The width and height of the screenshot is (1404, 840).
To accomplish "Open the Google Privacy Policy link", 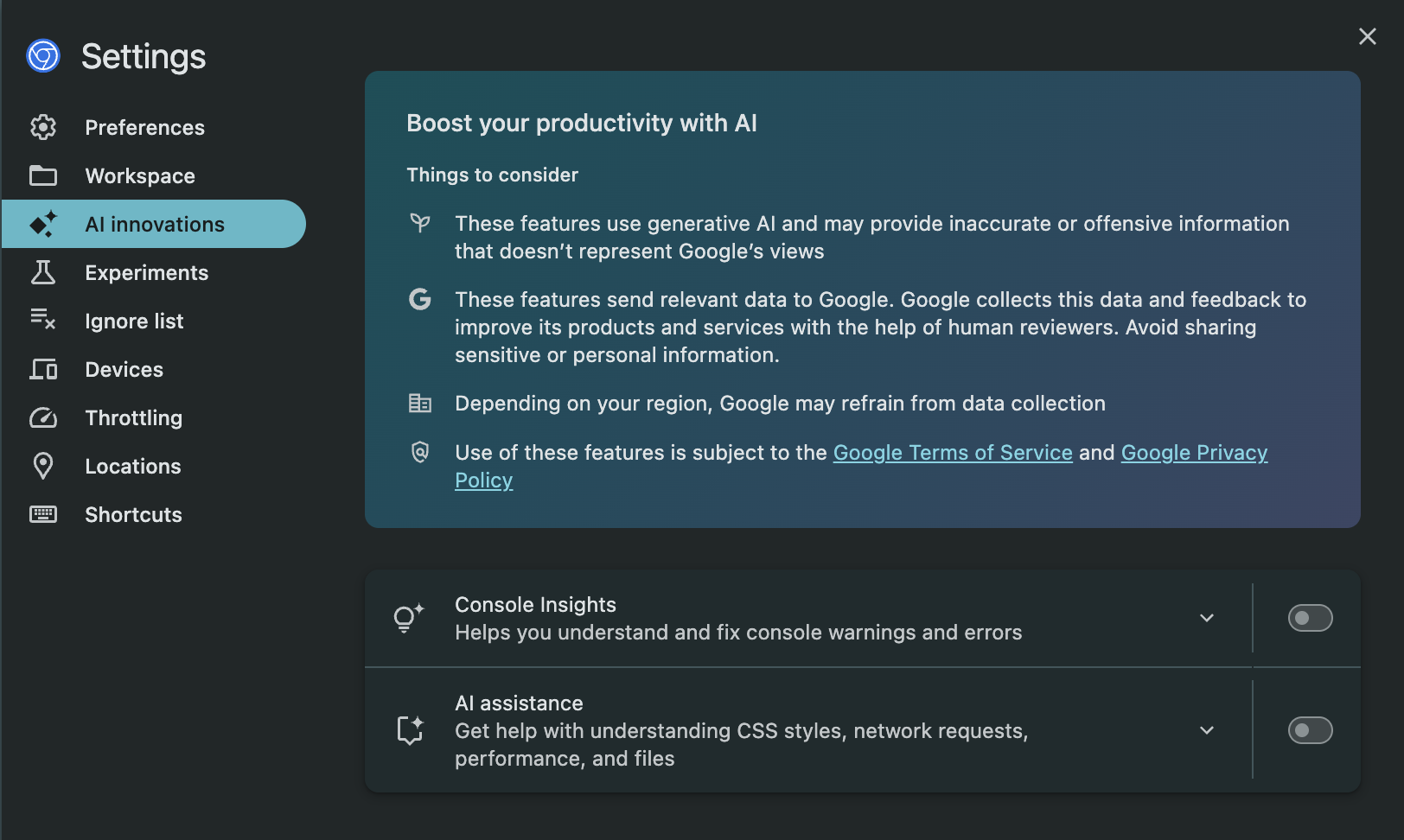I will click(x=1193, y=453).
